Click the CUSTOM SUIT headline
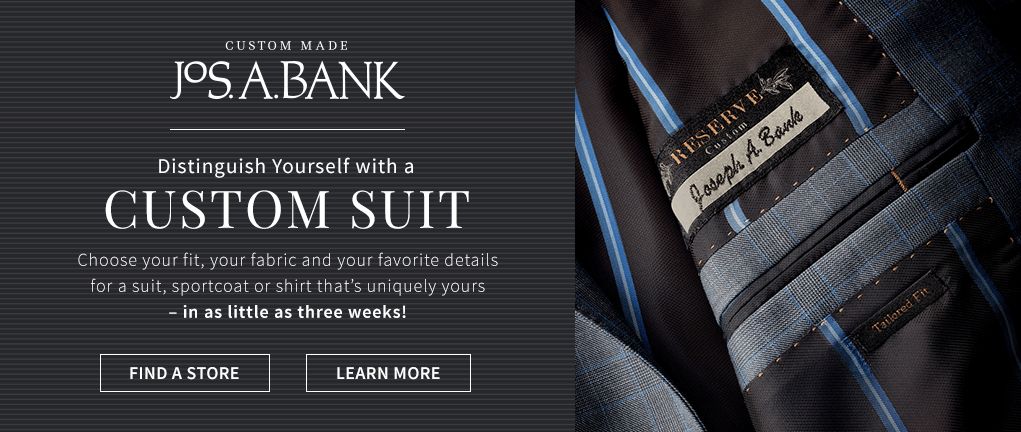The height and width of the screenshot is (432, 1021). click(287, 210)
